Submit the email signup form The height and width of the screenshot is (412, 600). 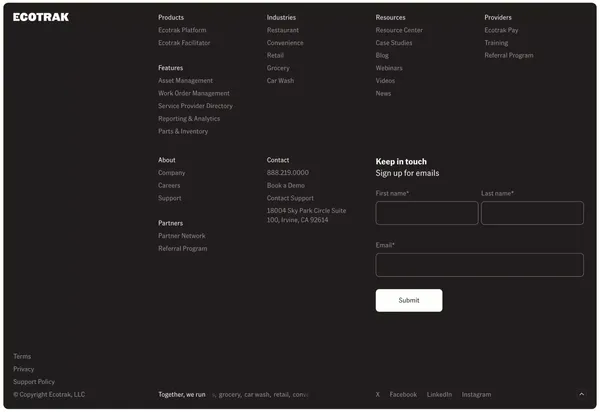(409, 300)
